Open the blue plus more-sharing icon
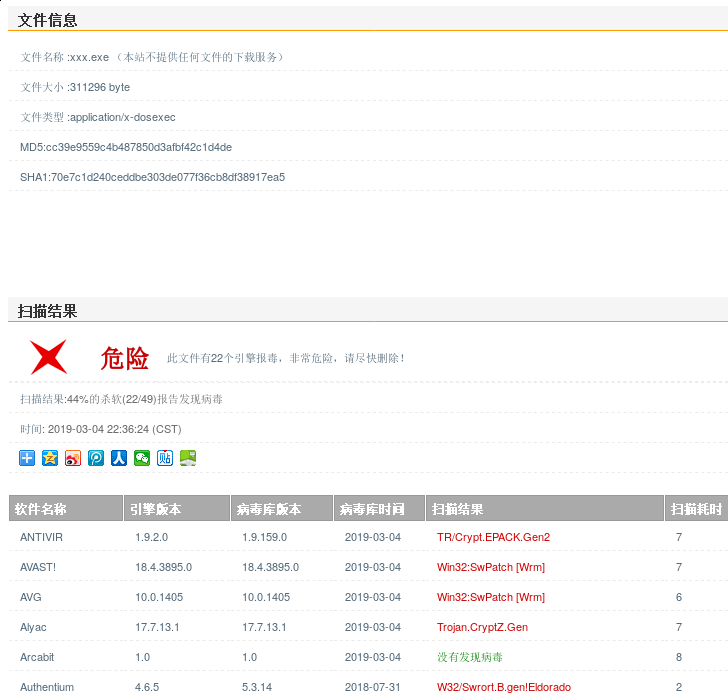The width and height of the screenshot is (728, 700). (27, 458)
